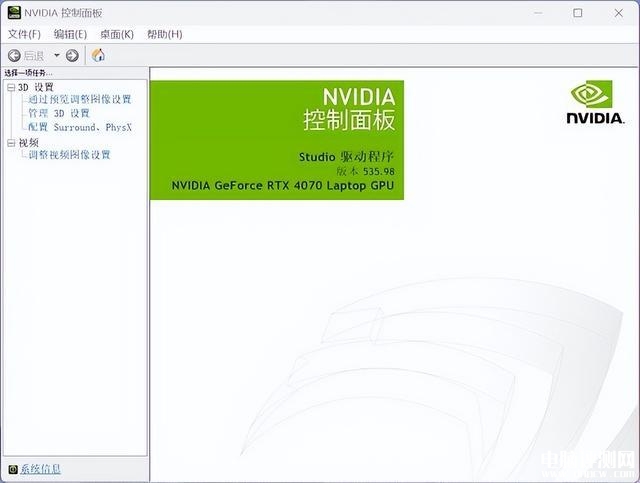
Task: Open the 帮助(H) menu
Action: (x=164, y=34)
